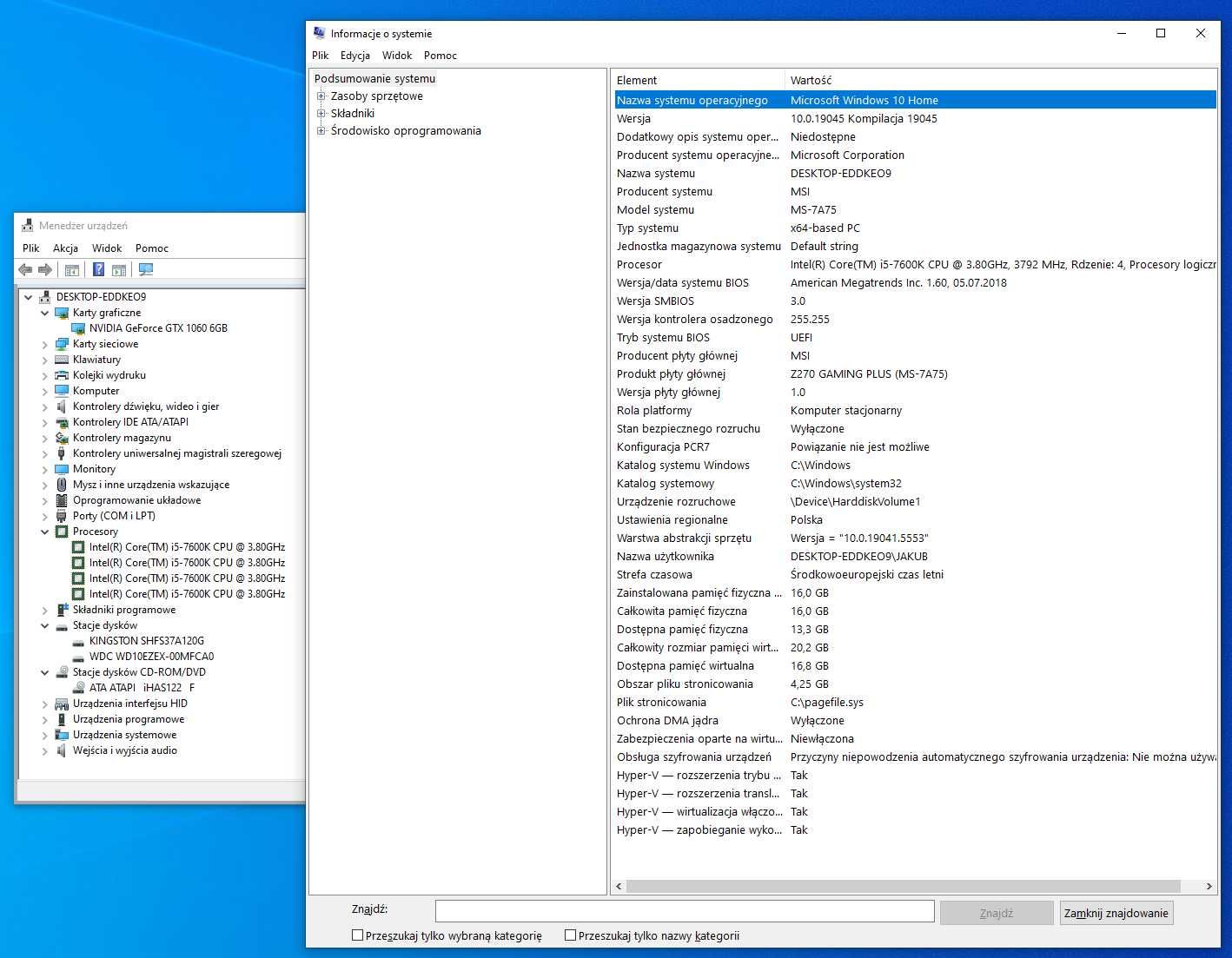The image size is (1232, 958).
Task: Click right arrow of the horizontal scrollbar
Action: [1209, 887]
